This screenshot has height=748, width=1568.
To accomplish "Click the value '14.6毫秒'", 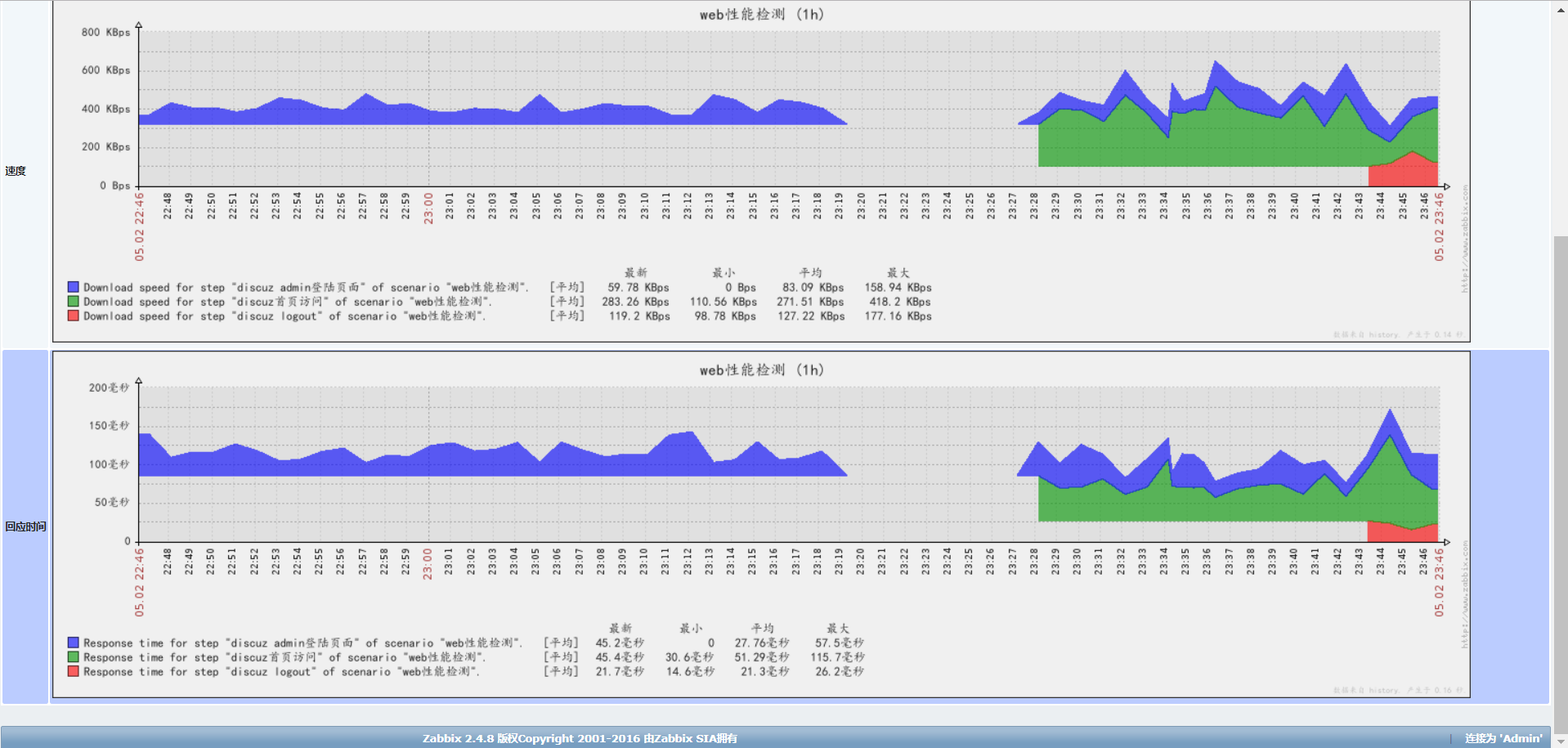I will (690, 671).
